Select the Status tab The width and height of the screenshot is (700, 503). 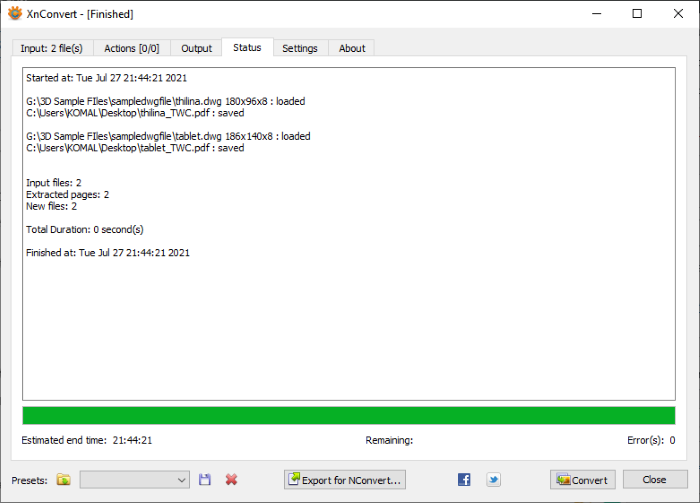click(247, 47)
